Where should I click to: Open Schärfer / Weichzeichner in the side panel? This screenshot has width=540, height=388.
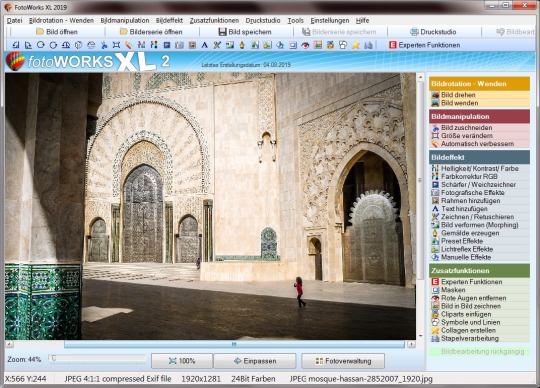479,185
